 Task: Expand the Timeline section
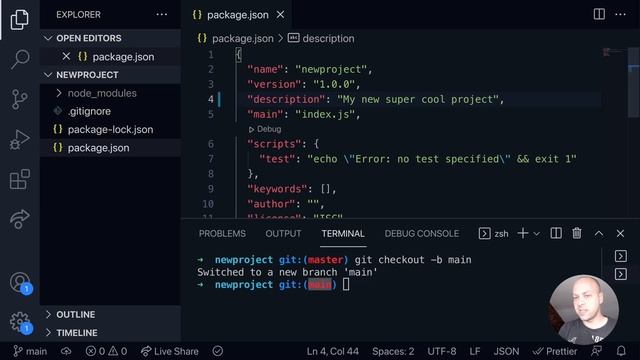click(111, 333)
